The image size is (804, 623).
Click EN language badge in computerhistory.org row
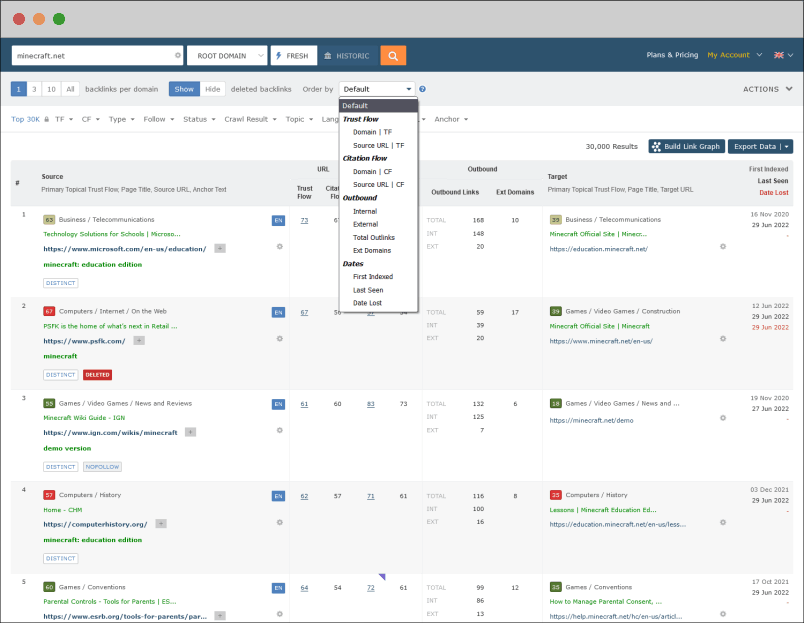[278, 496]
